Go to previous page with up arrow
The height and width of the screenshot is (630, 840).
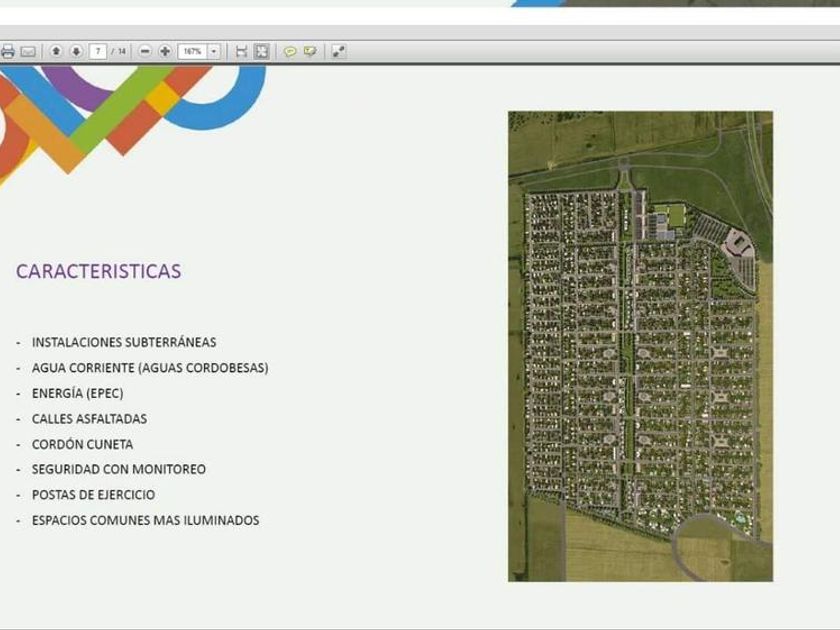[x=56, y=51]
